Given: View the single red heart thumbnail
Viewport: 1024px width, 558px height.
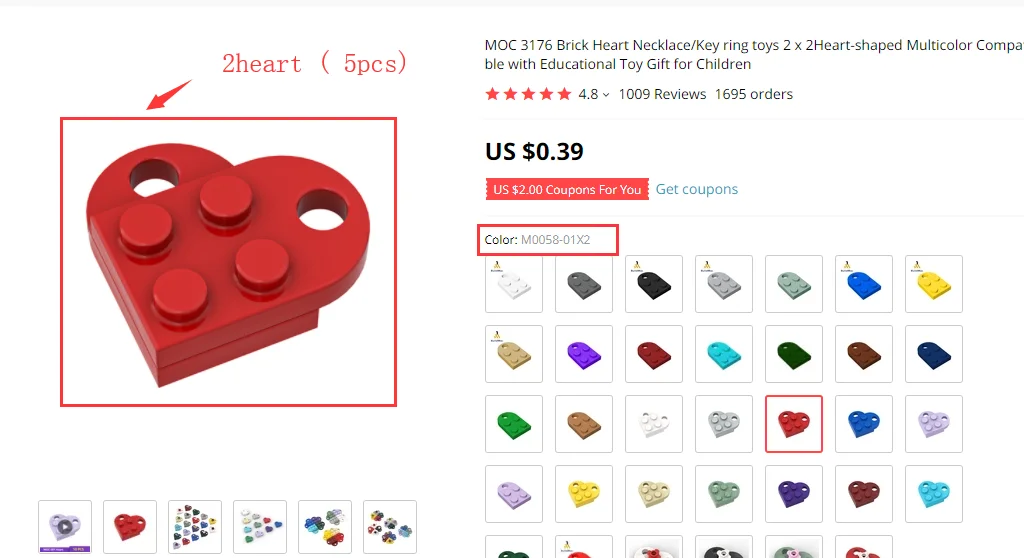Looking at the screenshot, I should pyautogui.click(x=130, y=527).
